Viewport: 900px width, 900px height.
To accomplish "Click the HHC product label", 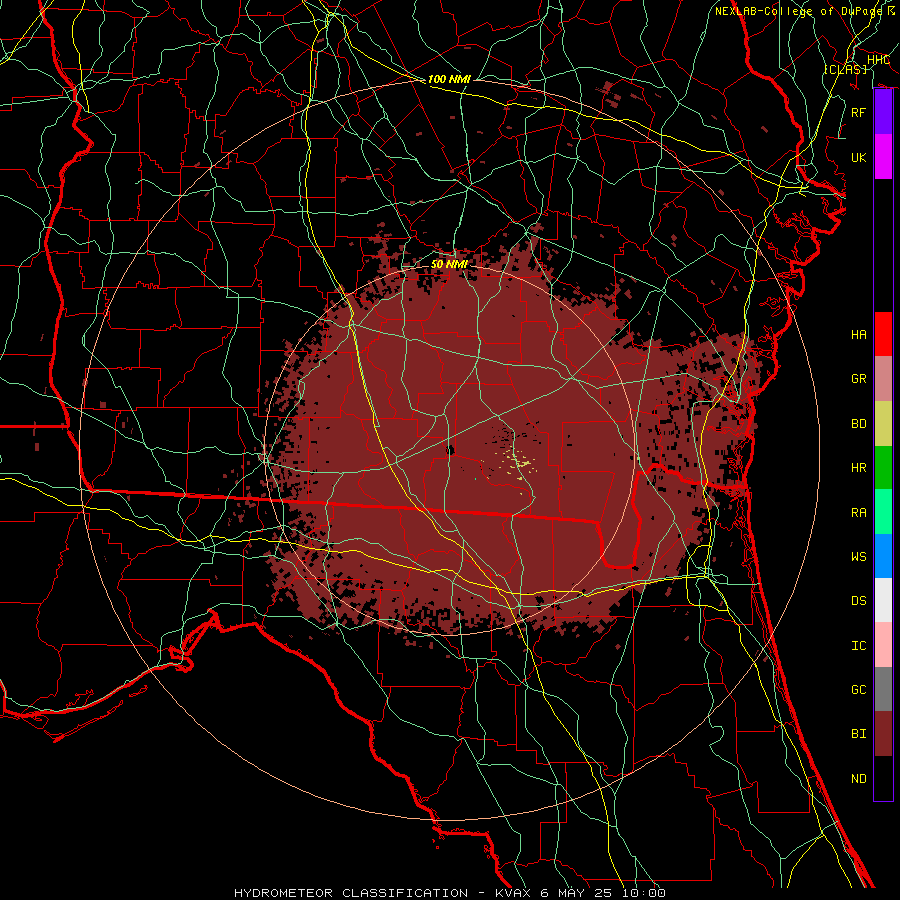I will (878, 60).
